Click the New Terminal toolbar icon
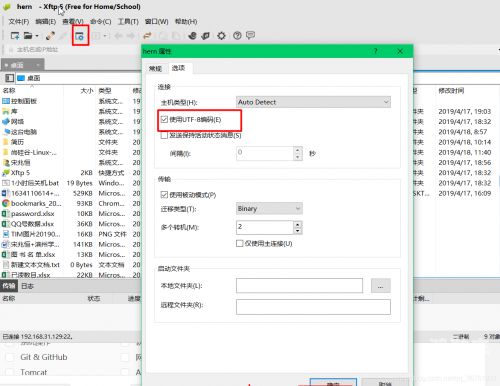Screen dimensions: 500x386 pos(96,35)
